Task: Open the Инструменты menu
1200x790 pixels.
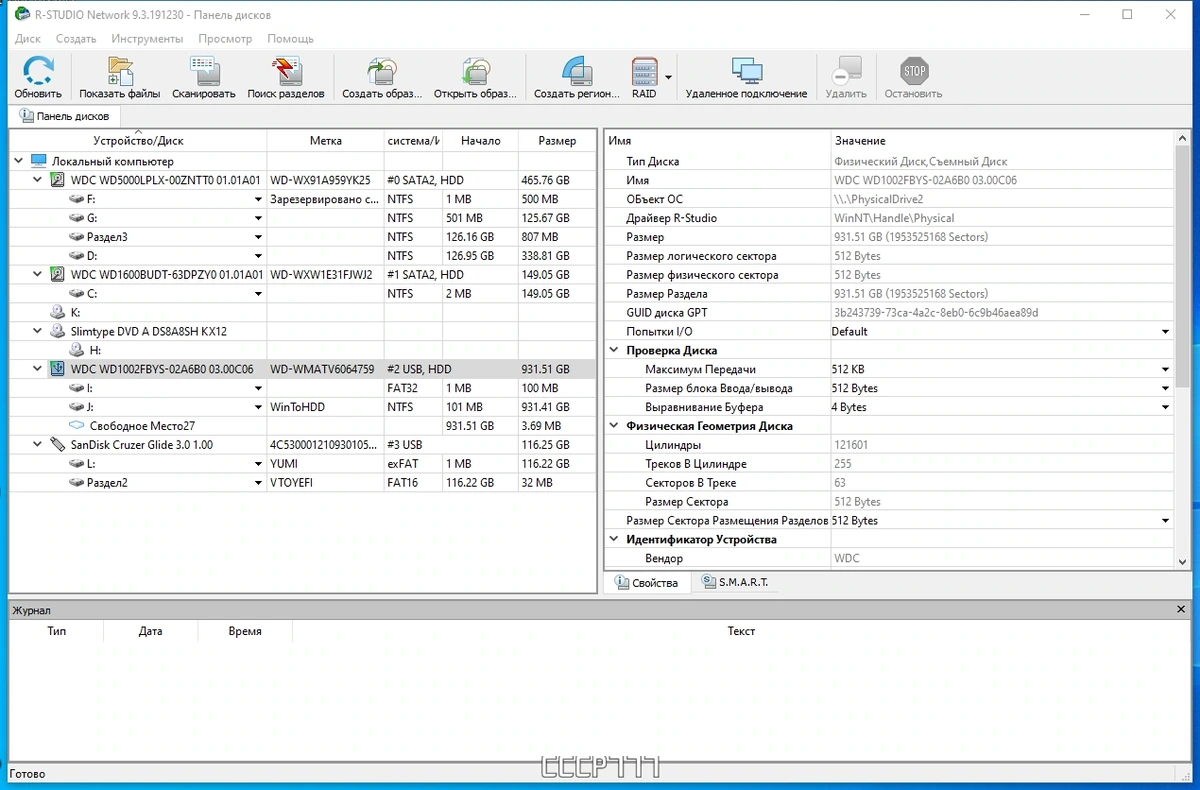Action: tap(147, 39)
